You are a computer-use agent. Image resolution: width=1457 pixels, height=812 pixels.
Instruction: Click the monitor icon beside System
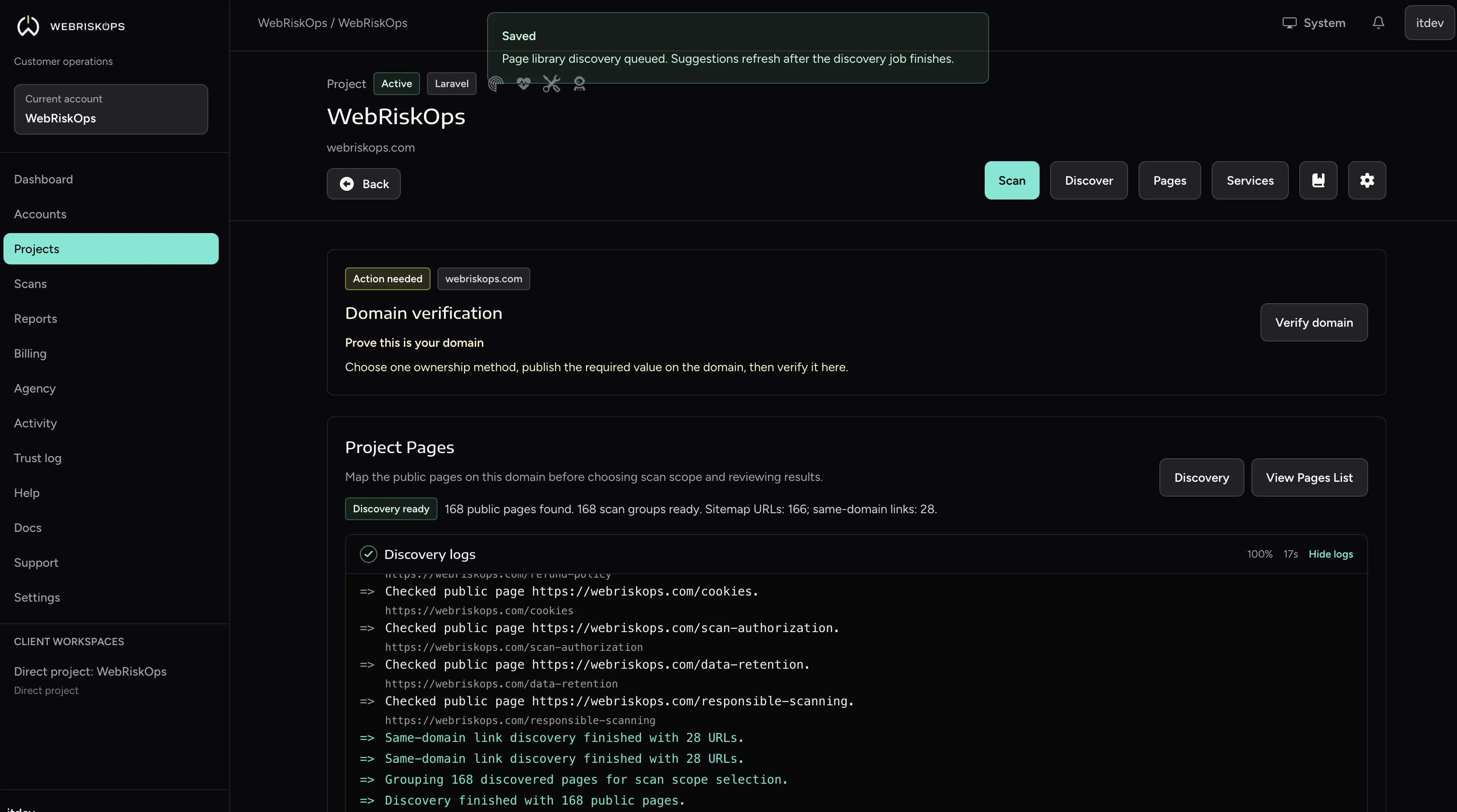point(1289,23)
